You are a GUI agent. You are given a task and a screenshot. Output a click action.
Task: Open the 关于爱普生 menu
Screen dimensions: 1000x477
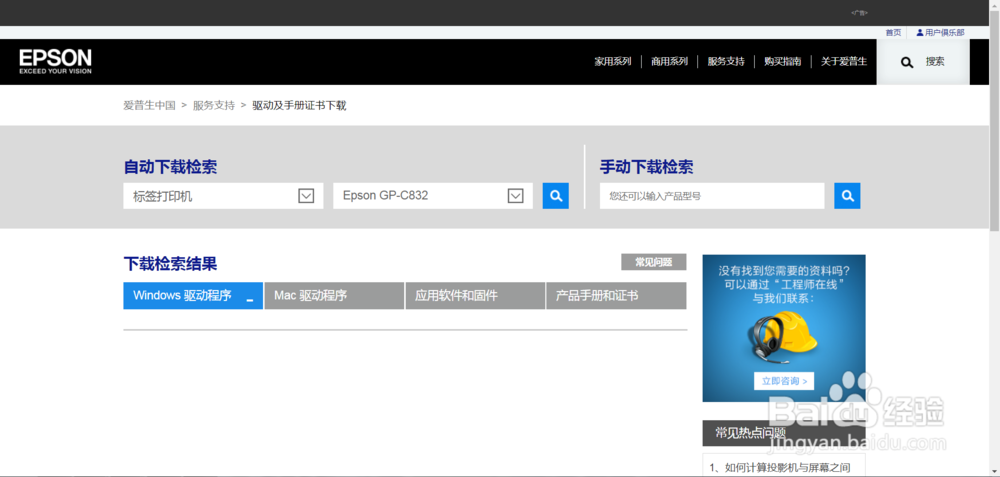[x=844, y=62]
